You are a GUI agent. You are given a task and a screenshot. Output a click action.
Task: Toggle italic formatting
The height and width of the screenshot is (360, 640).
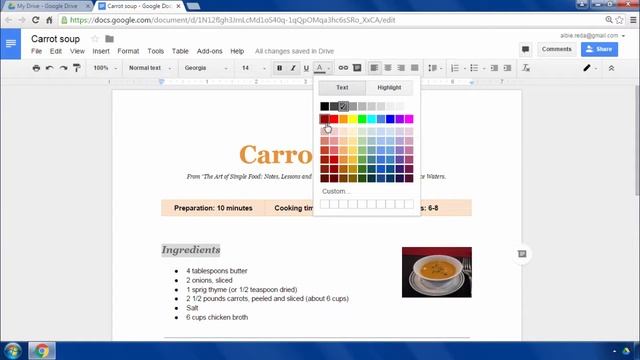coord(293,68)
